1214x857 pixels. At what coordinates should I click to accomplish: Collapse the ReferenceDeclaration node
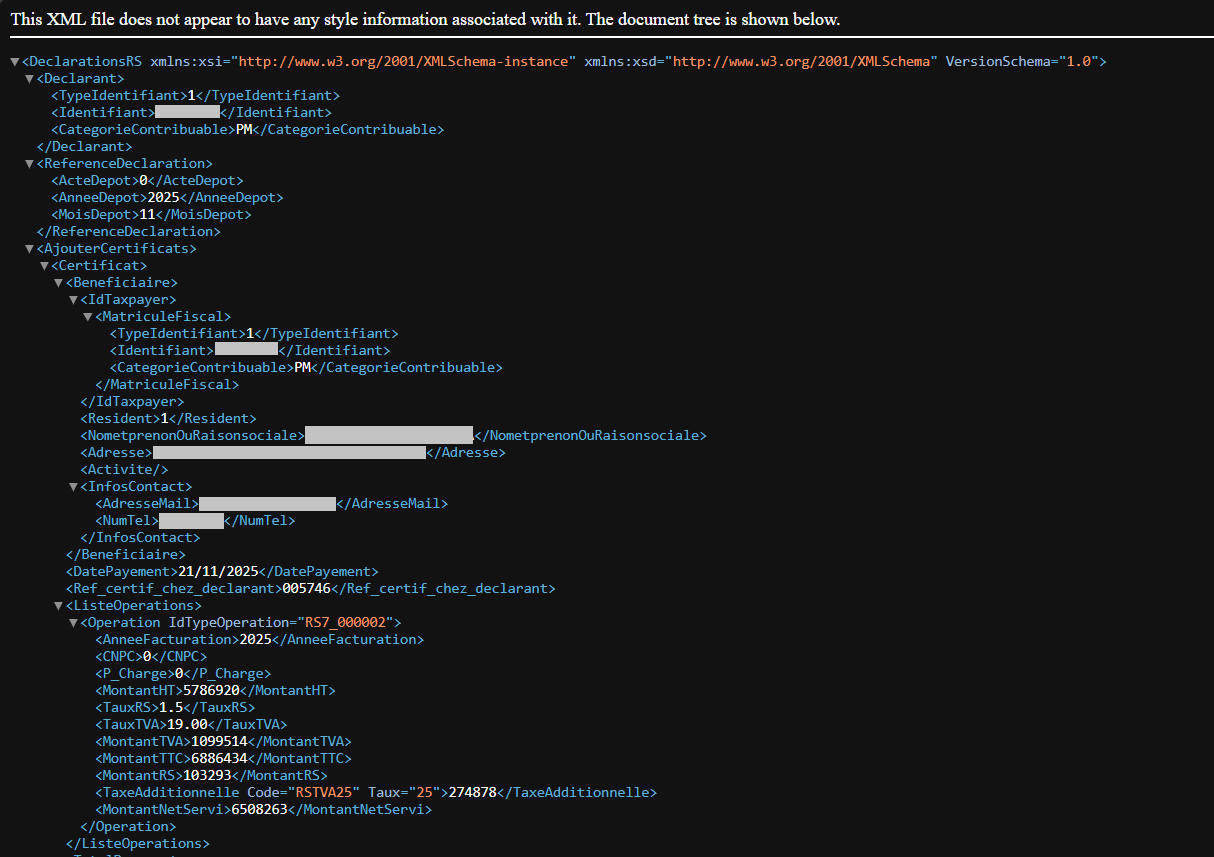[29, 164]
